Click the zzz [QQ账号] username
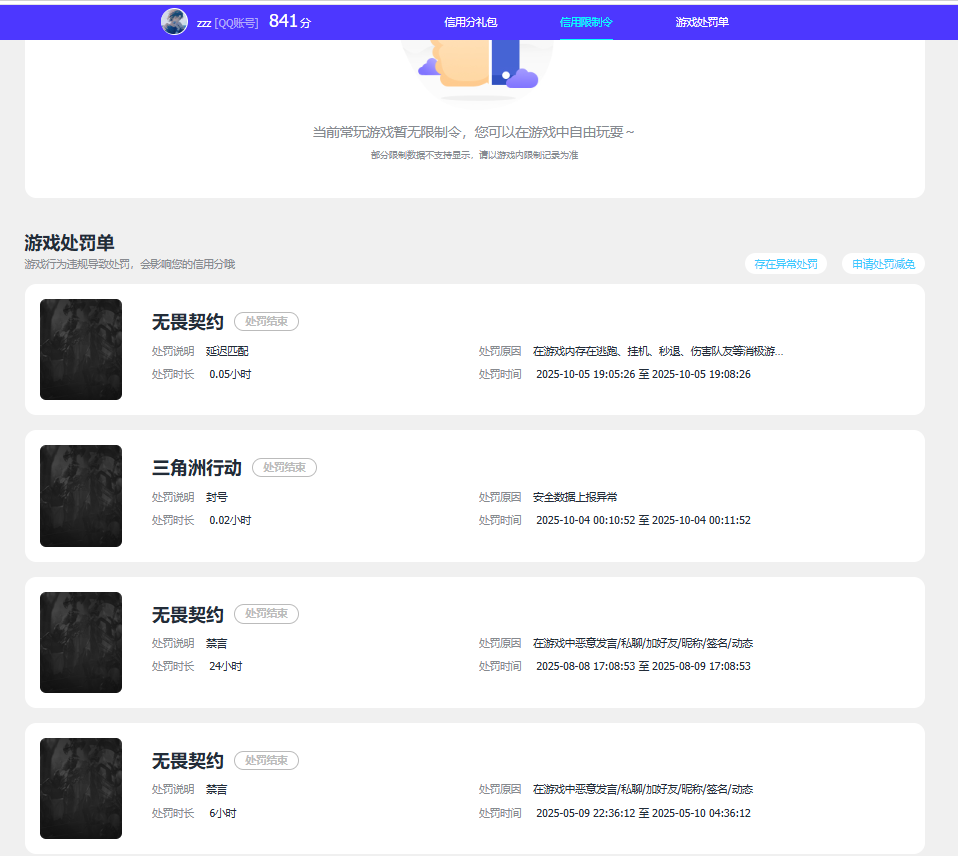 pyautogui.click(x=227, y=23)
